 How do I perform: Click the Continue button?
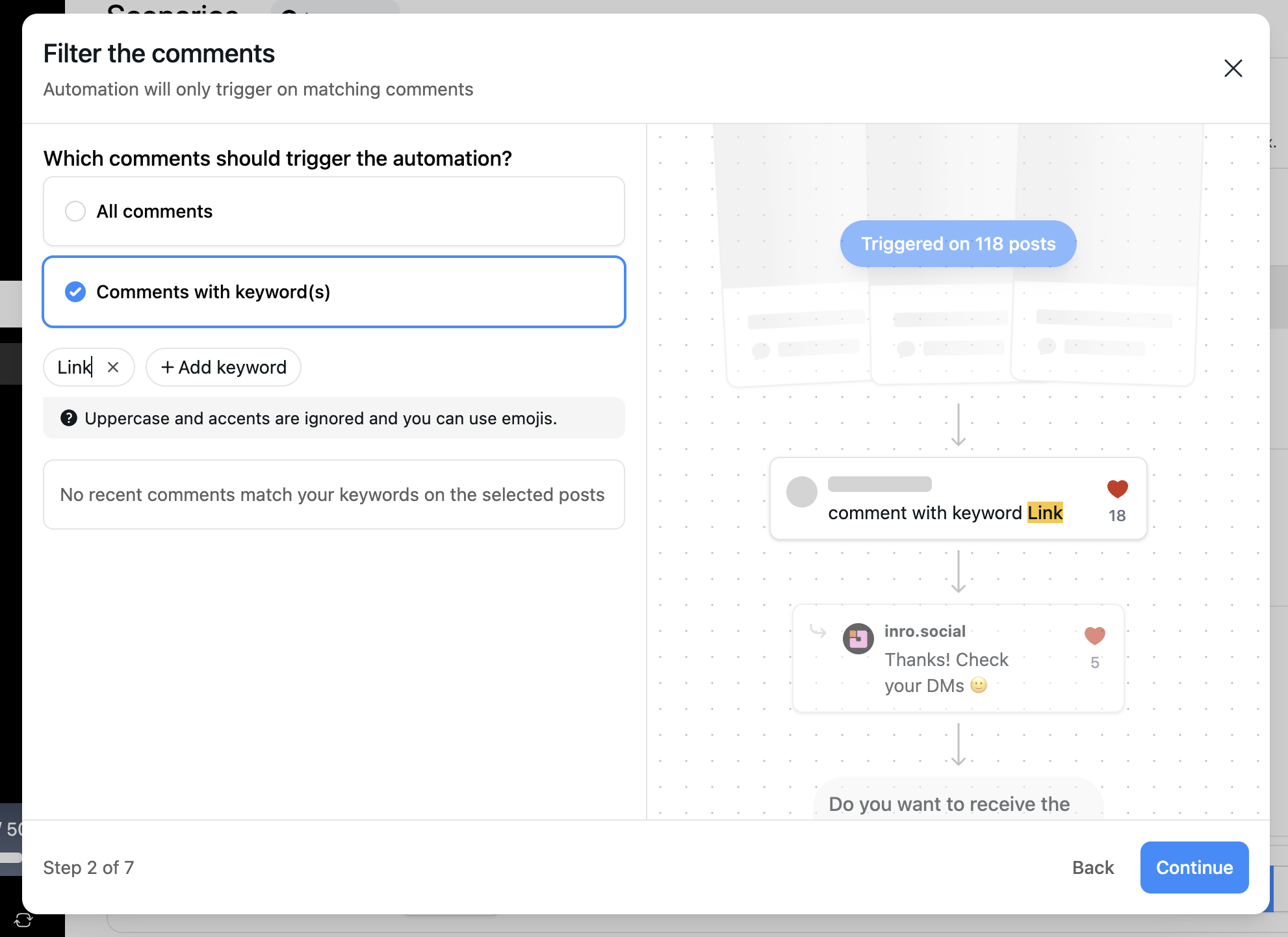coord(1194,867)
